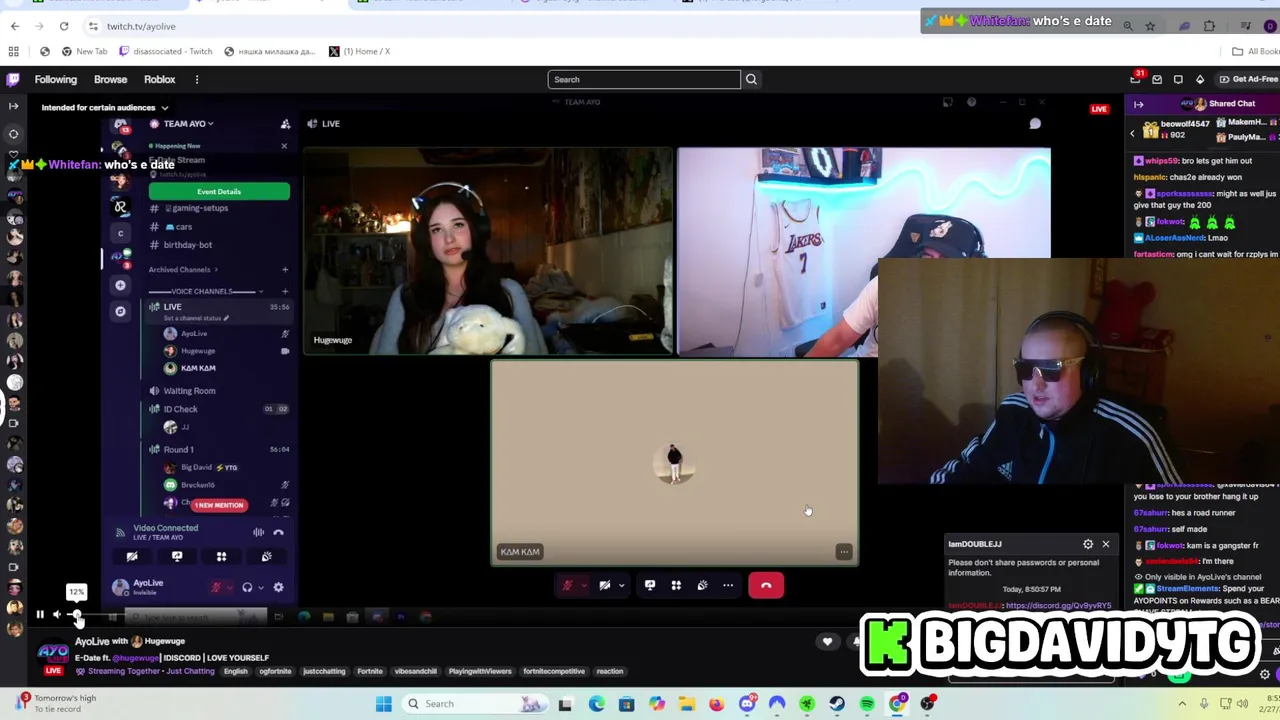The height and width of the screenshot is (720, 1280).
Task: Open the discord.gg invite link in whisper
Action: pos(1057,606)
